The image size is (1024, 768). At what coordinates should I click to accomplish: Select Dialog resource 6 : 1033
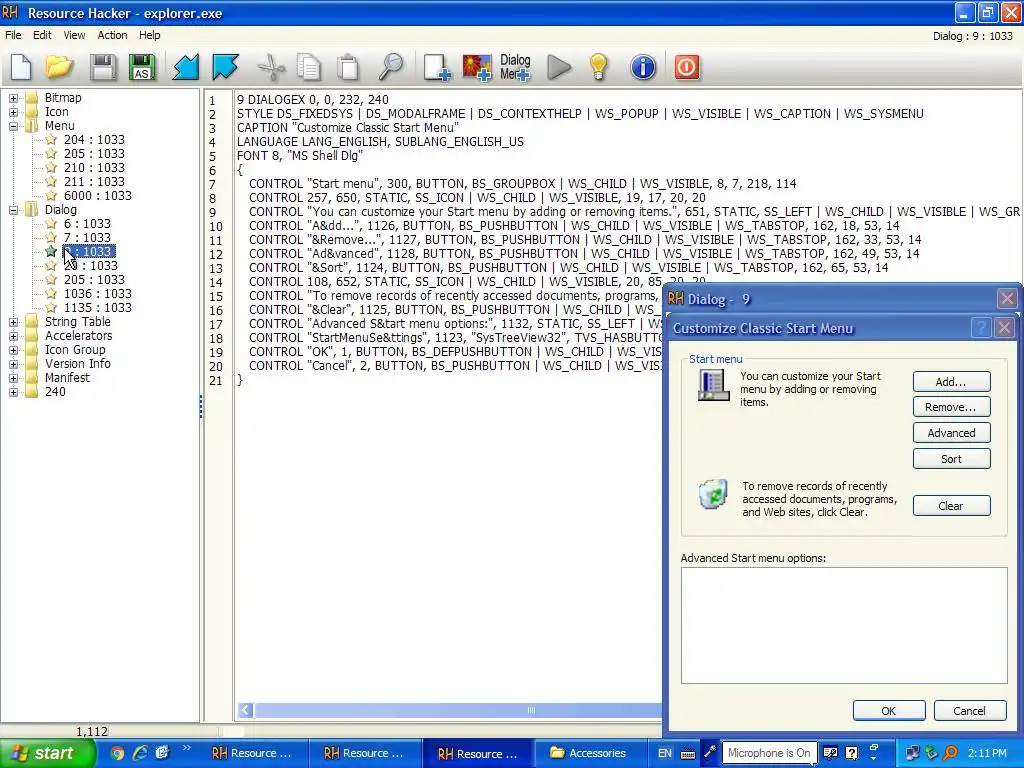pos(87,224)
